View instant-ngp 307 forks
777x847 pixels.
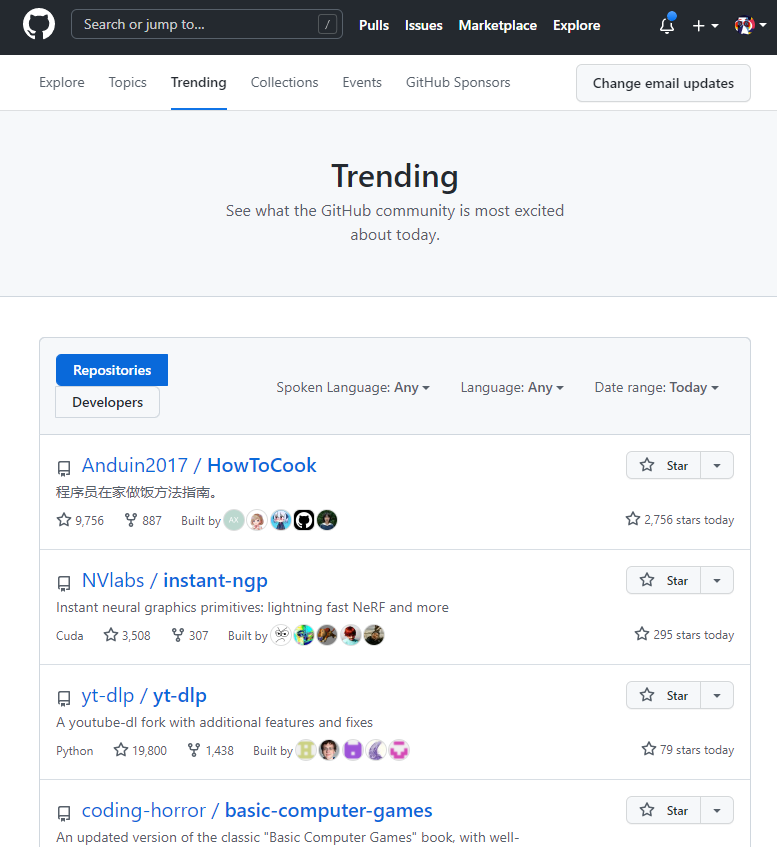tap(190, 635)
